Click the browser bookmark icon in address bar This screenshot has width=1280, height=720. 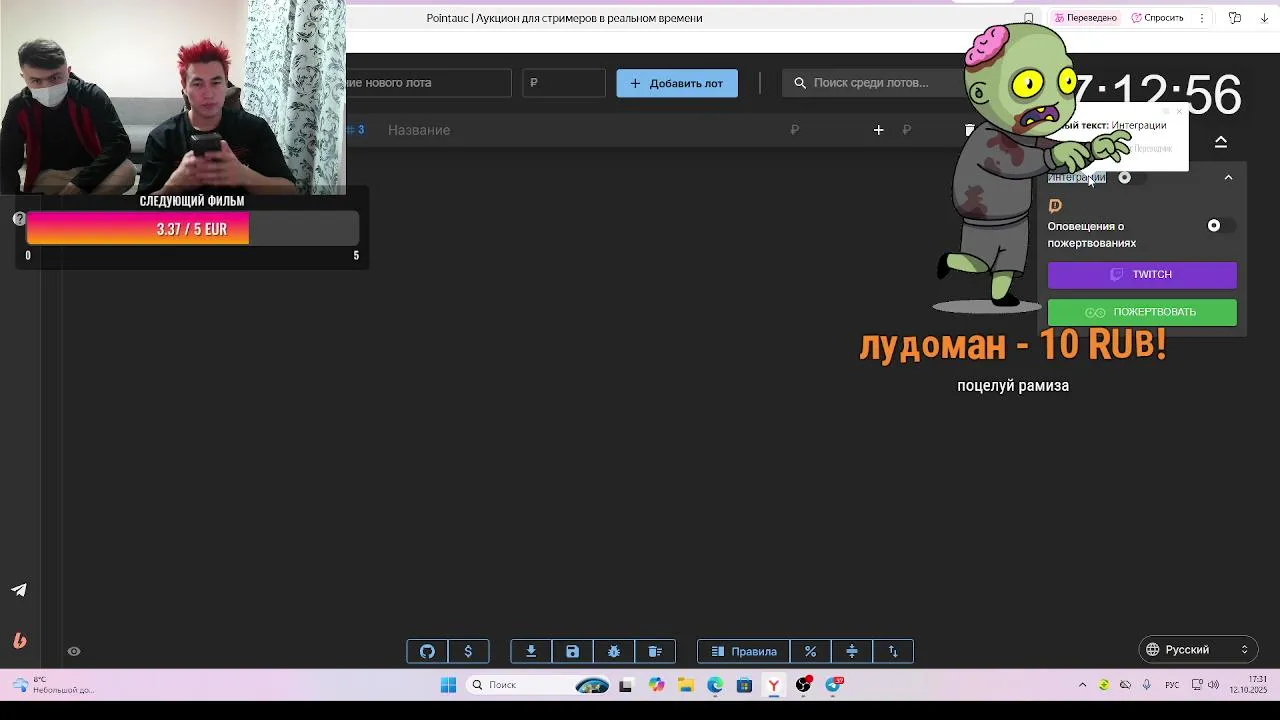[1028, 18]
